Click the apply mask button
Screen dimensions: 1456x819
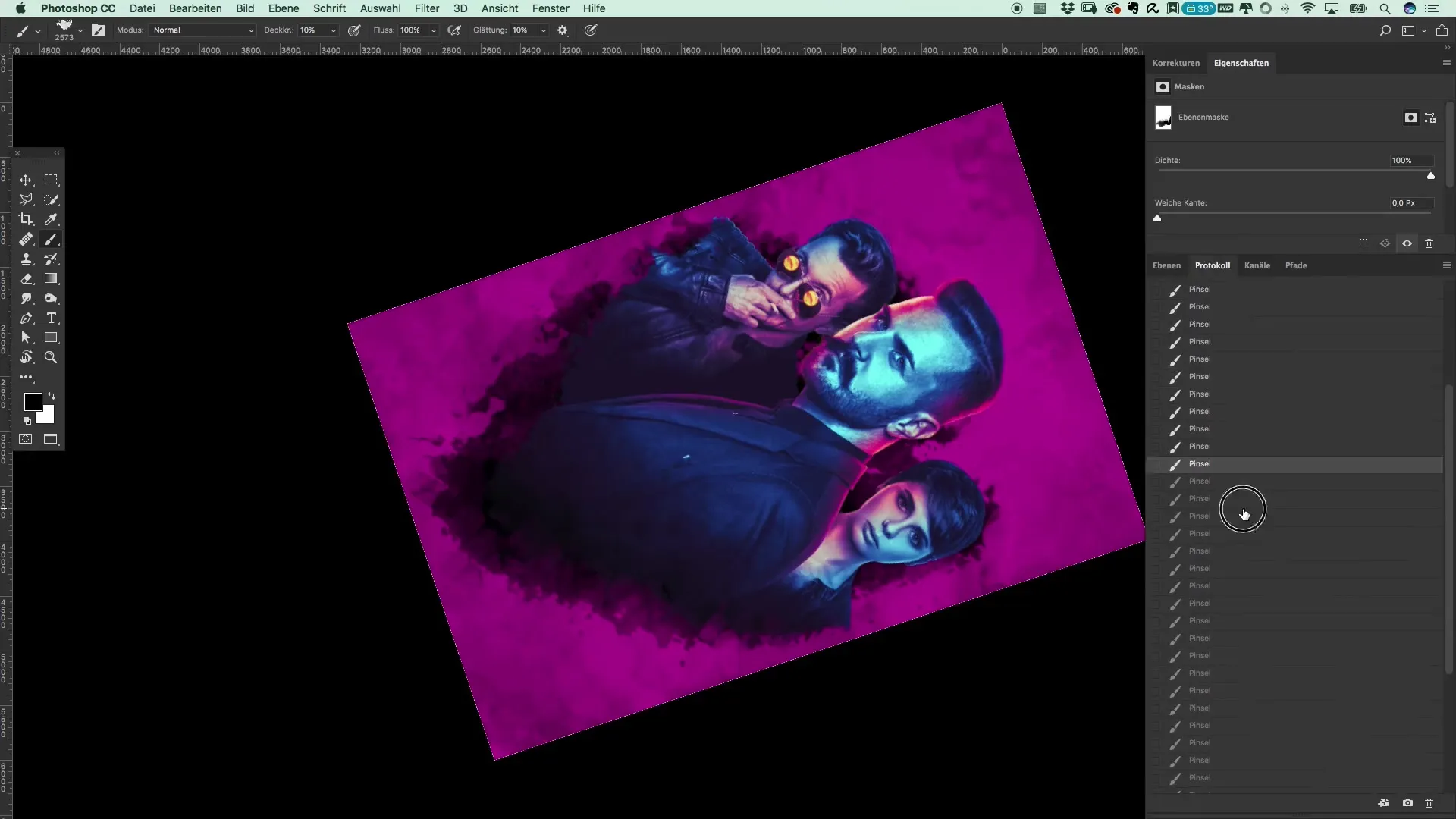click(1385, 243)
